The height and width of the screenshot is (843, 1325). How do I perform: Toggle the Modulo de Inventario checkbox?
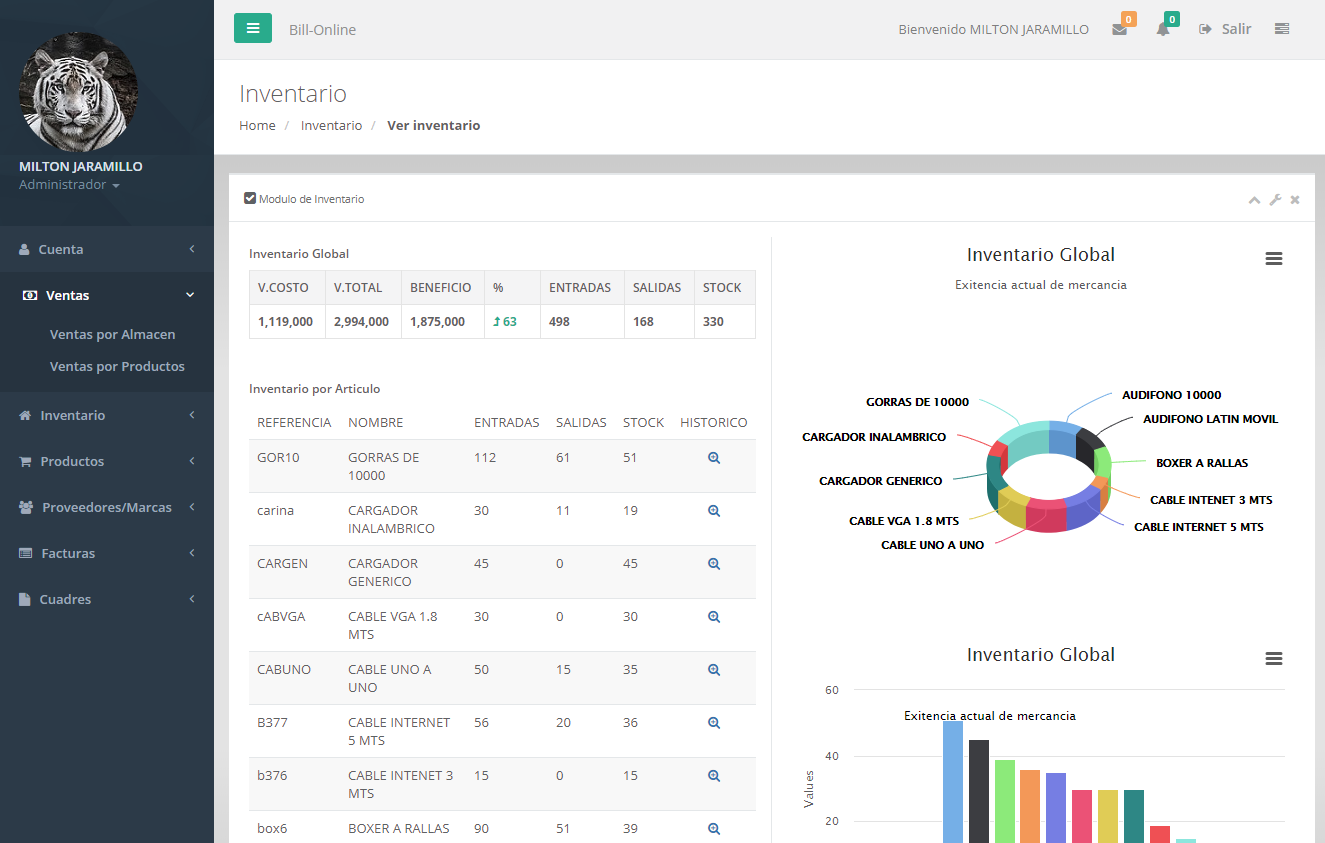point(250,198)
